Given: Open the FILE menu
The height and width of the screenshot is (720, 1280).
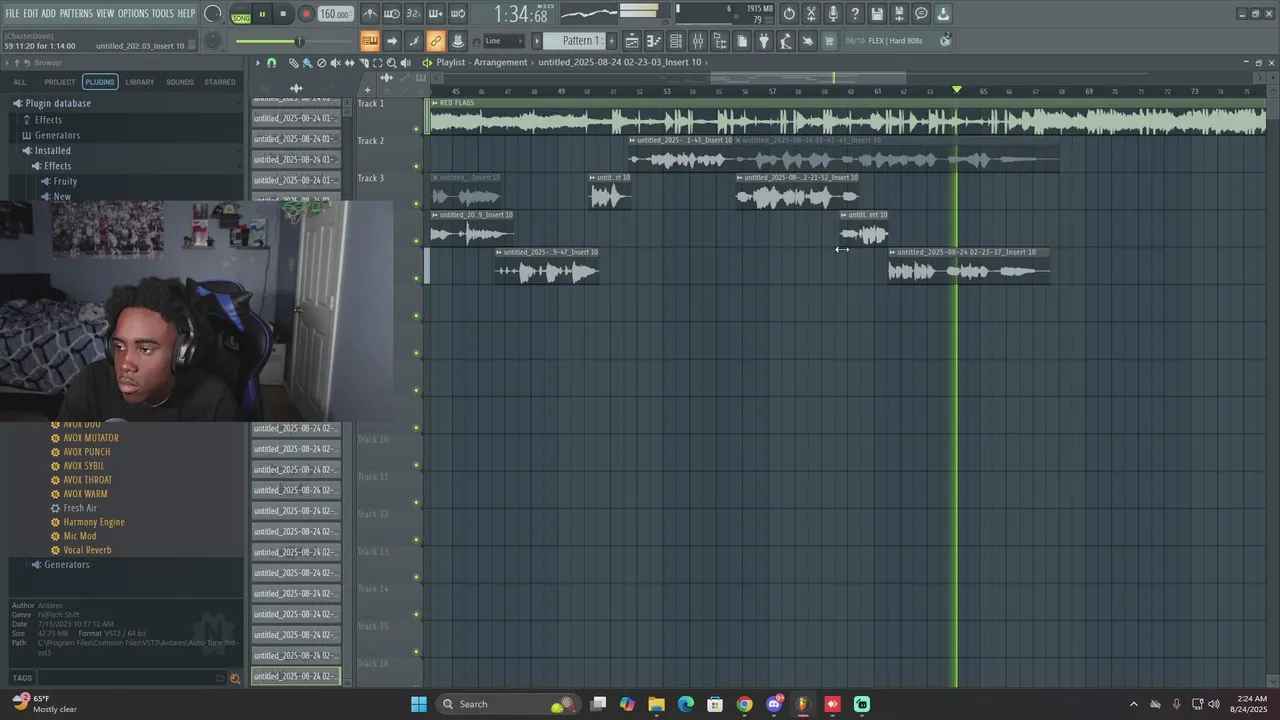Looking at the screenshot, I should tap(13, 13).
